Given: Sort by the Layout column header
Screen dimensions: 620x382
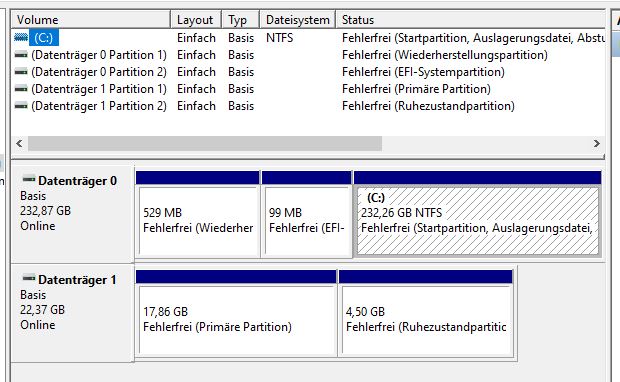Looking at the screenshot, I should [x=196, y=20].
